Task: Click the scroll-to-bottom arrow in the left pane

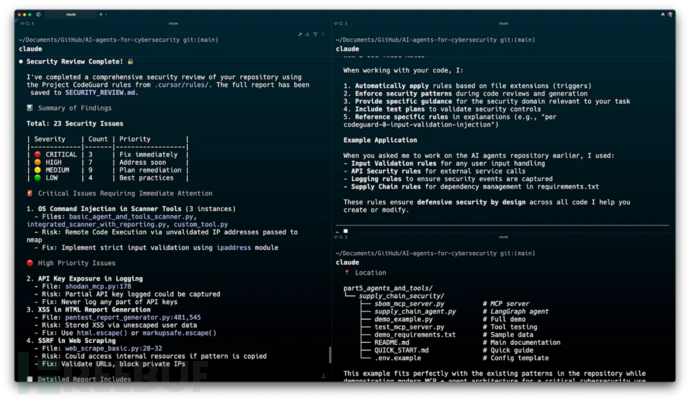Action: click(323, 375)
